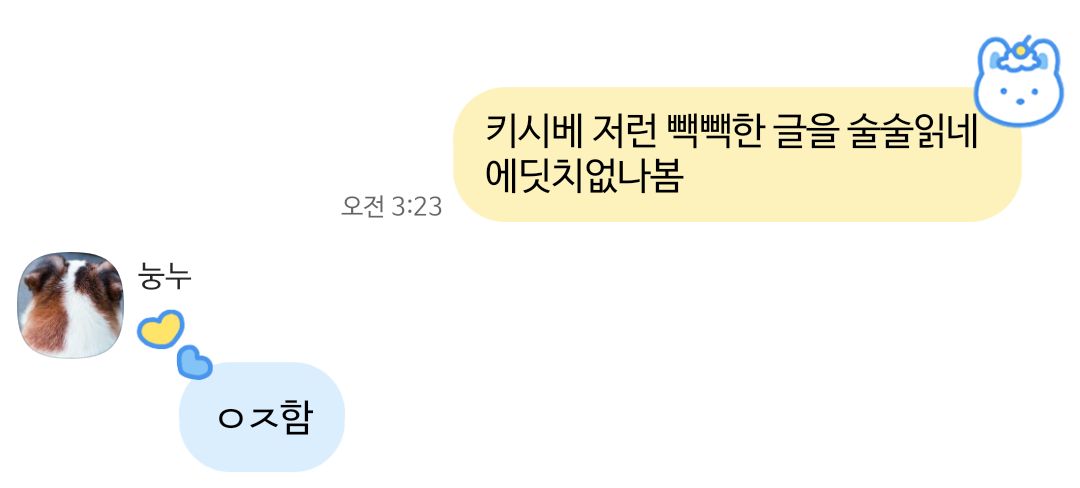
Task: Click the word 빽빽한 in the message
Action: [713, 129]
